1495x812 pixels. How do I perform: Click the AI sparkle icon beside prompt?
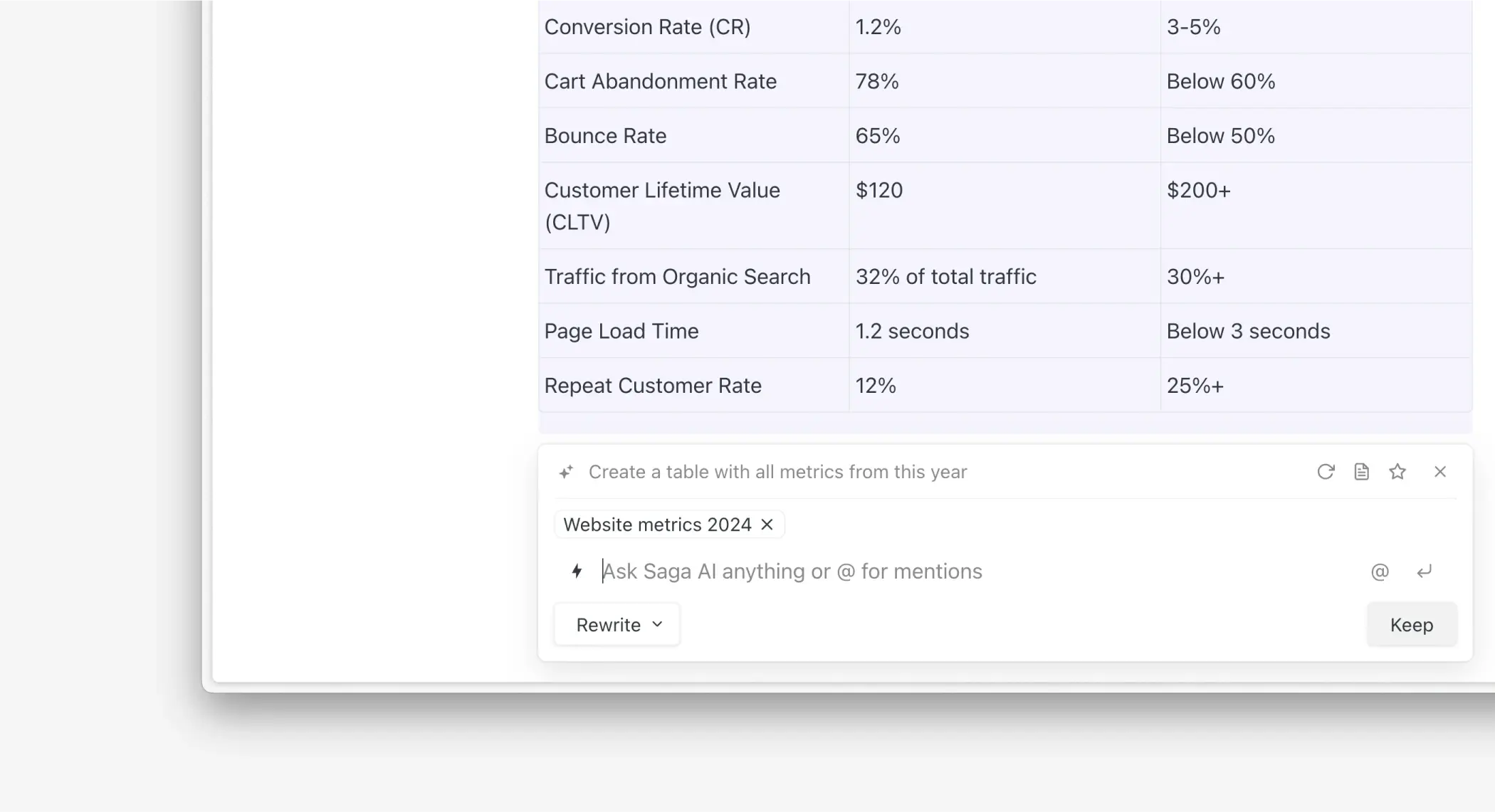coord(566,472)
